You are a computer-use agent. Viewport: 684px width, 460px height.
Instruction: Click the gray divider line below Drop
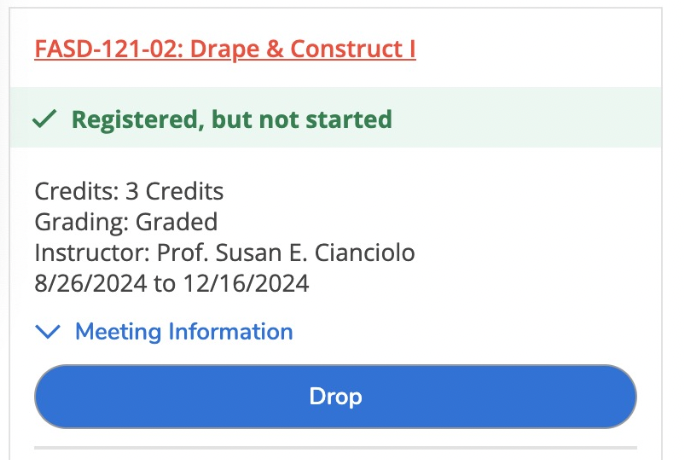335,447
